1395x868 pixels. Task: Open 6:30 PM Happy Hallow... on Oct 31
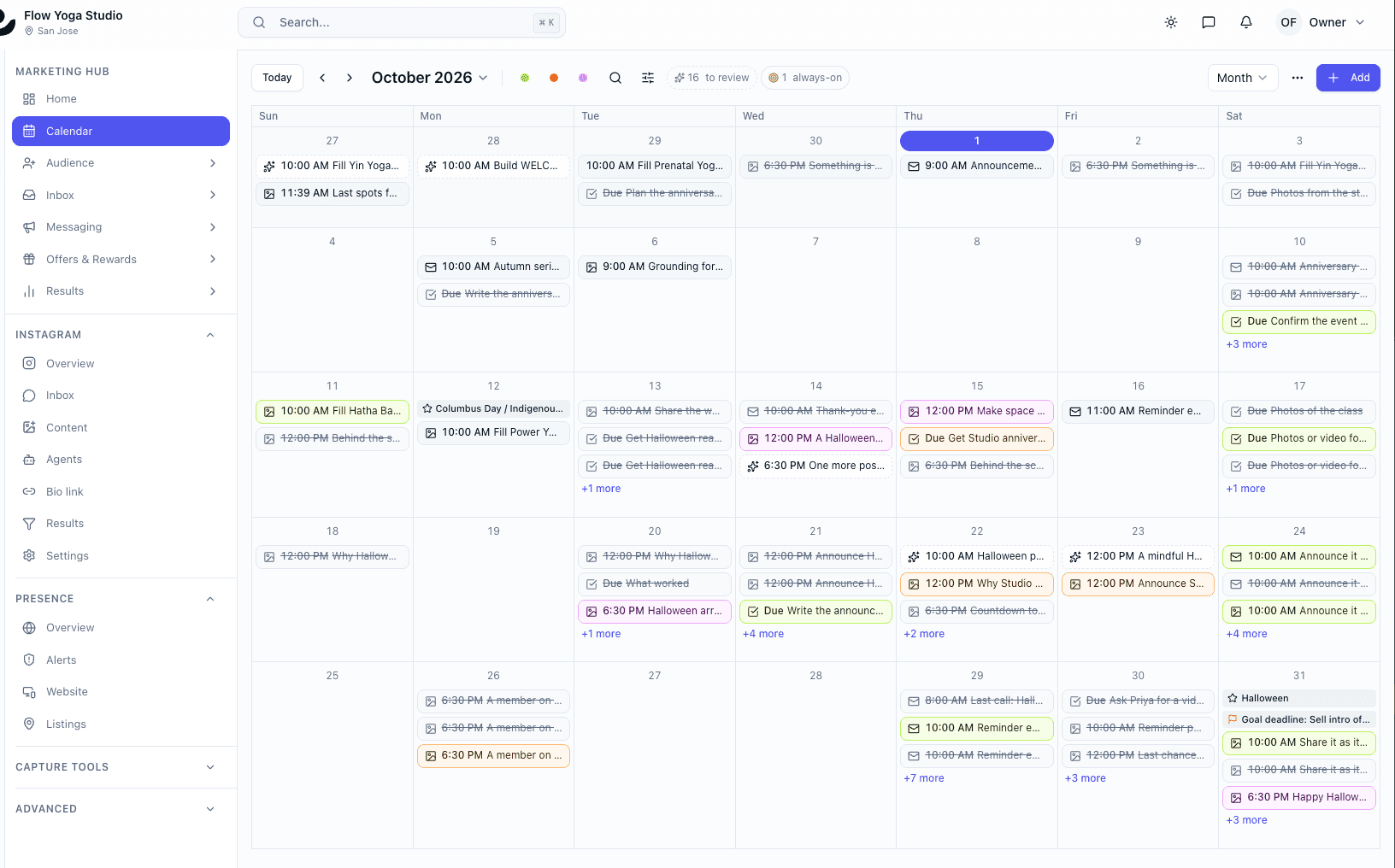[x=1299, y=797]
